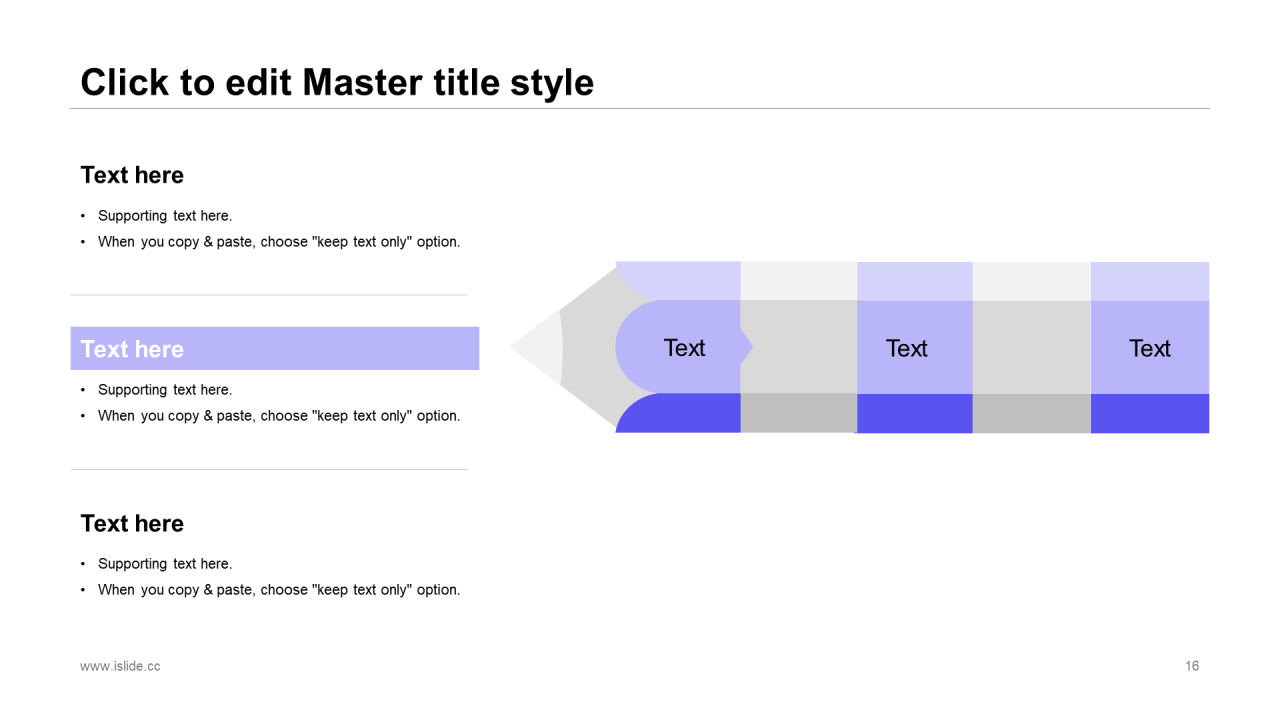The width and height of the screenshot is (1280, 720).
Task: Select the last 'Text here' heading above the footer
Action: coord(132,523)
